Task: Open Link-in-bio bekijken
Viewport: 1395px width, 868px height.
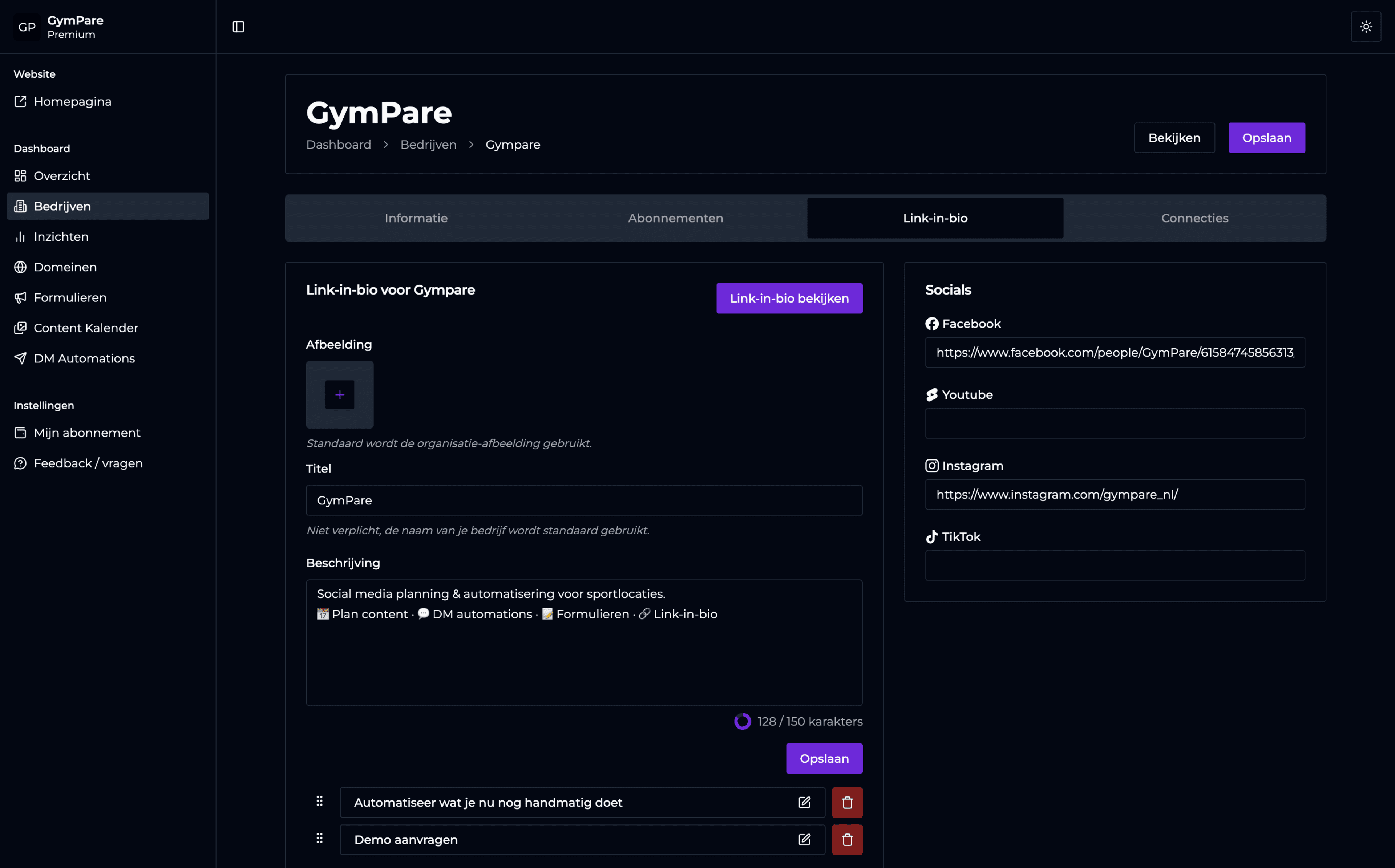Action: click(789, 298)
